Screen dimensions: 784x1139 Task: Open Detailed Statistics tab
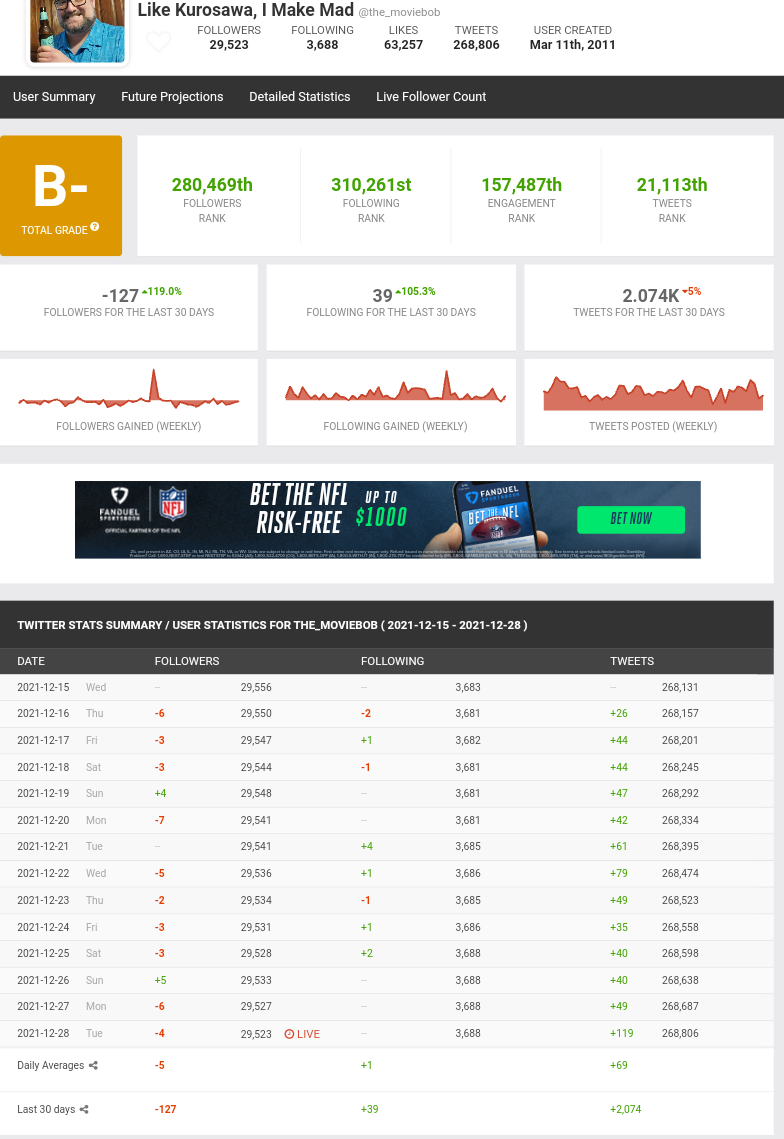click(299, 97)
